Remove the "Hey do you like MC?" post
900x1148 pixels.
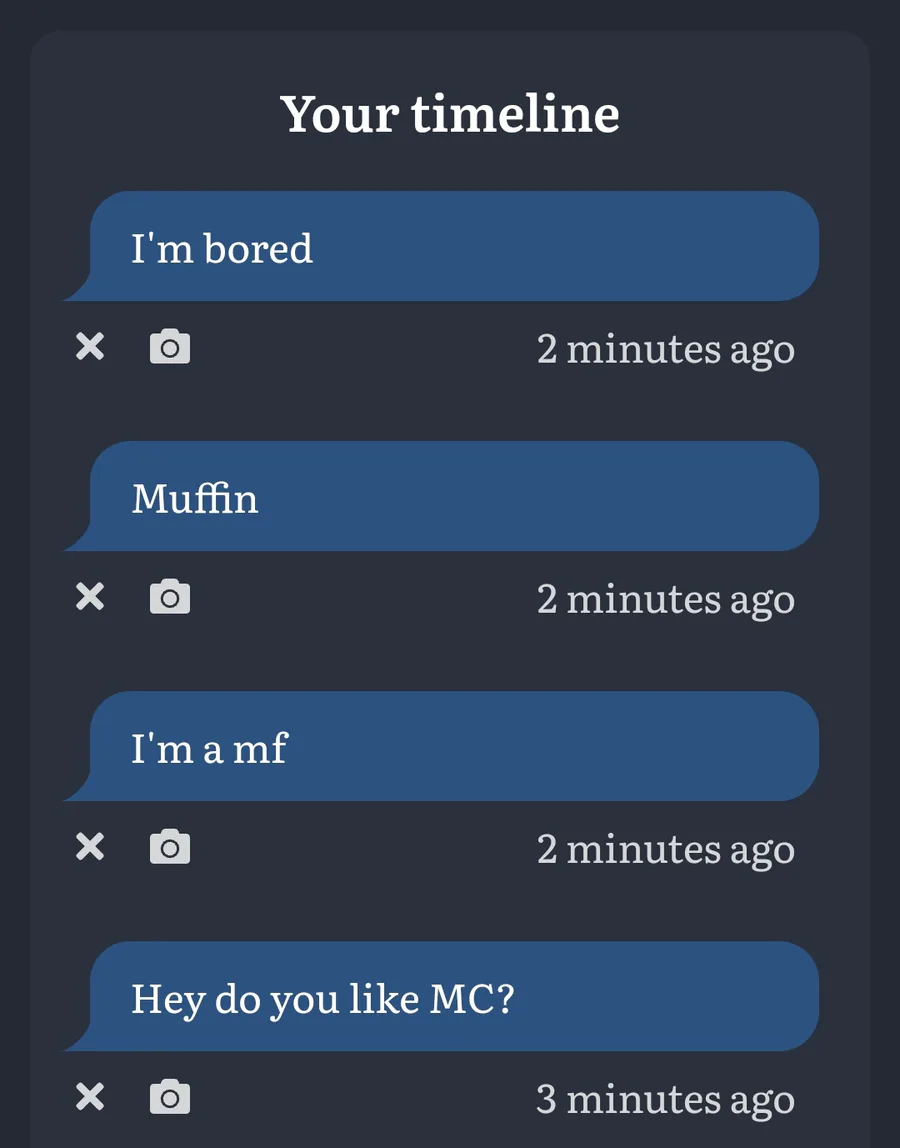(90, 1097)
